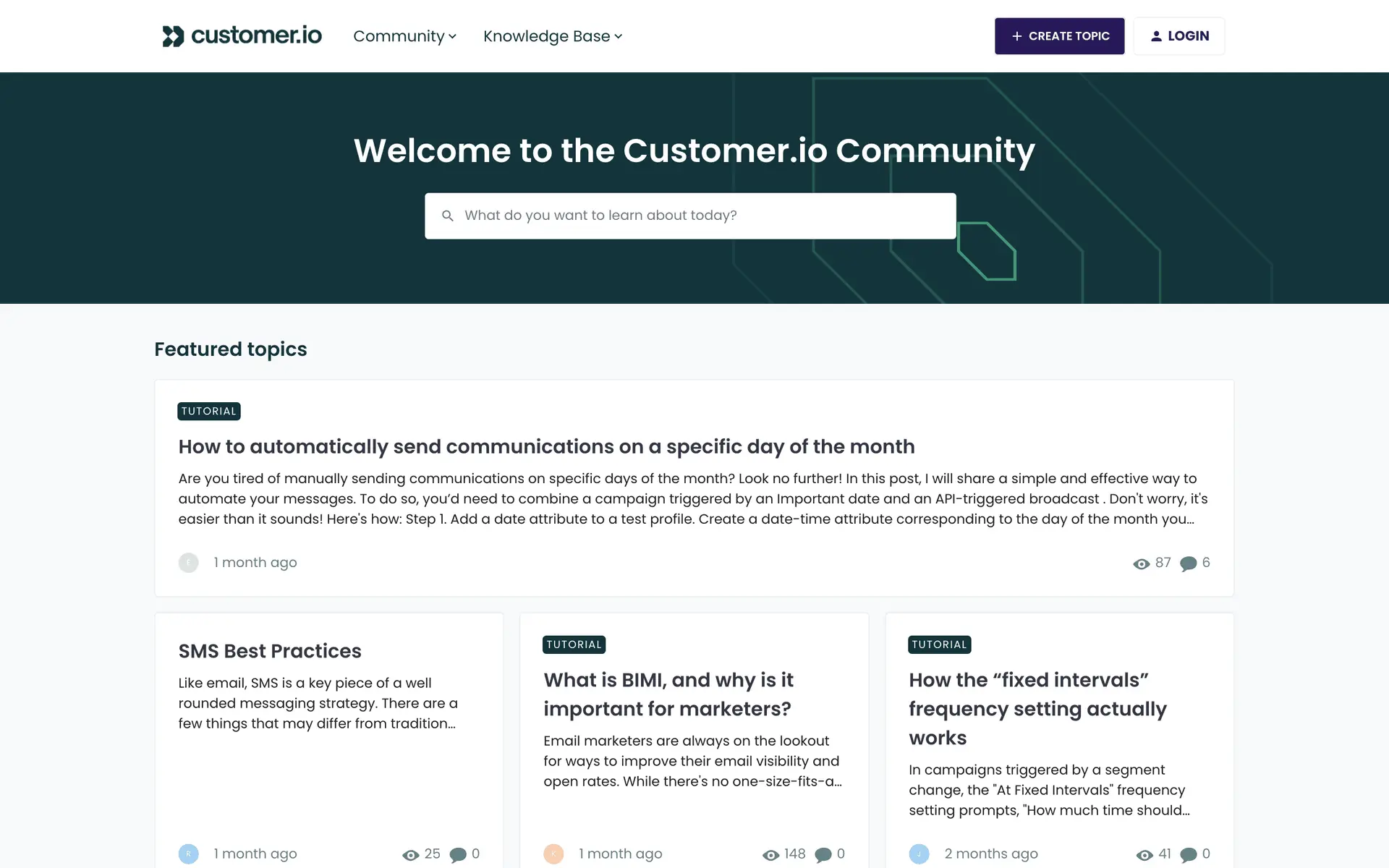Screen dimensions: 1389x868
Task: Click the search magnifier icon
Action: [448, 216]
